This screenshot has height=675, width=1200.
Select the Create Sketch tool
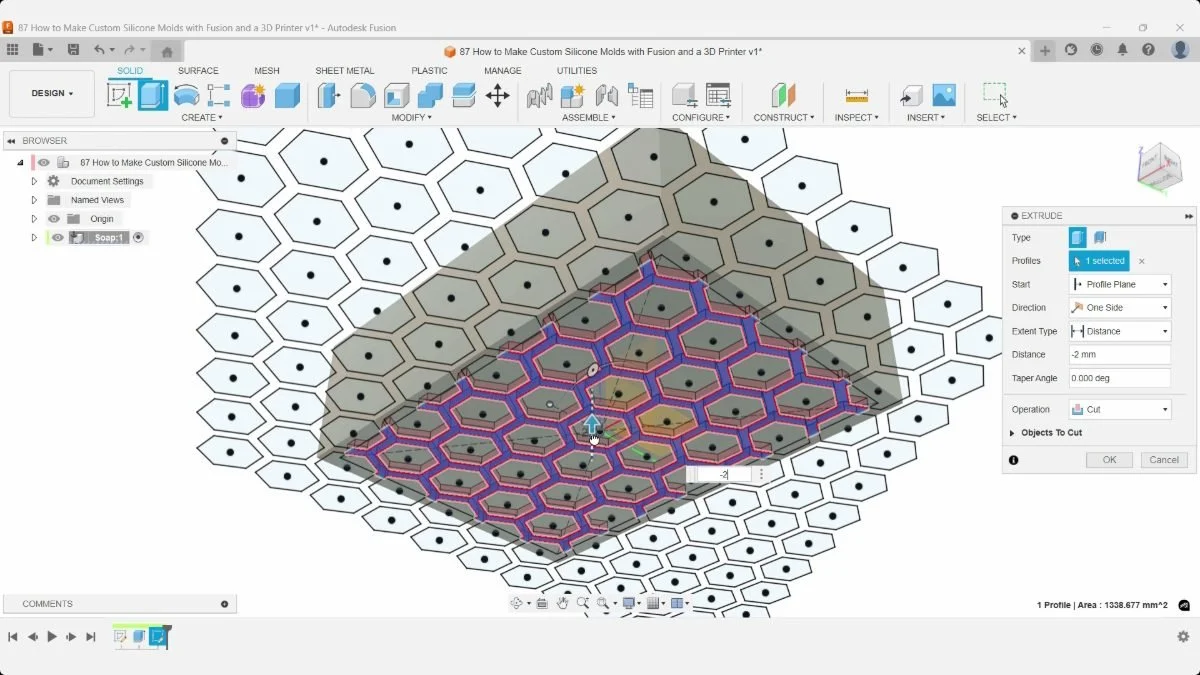coord(119,95)
